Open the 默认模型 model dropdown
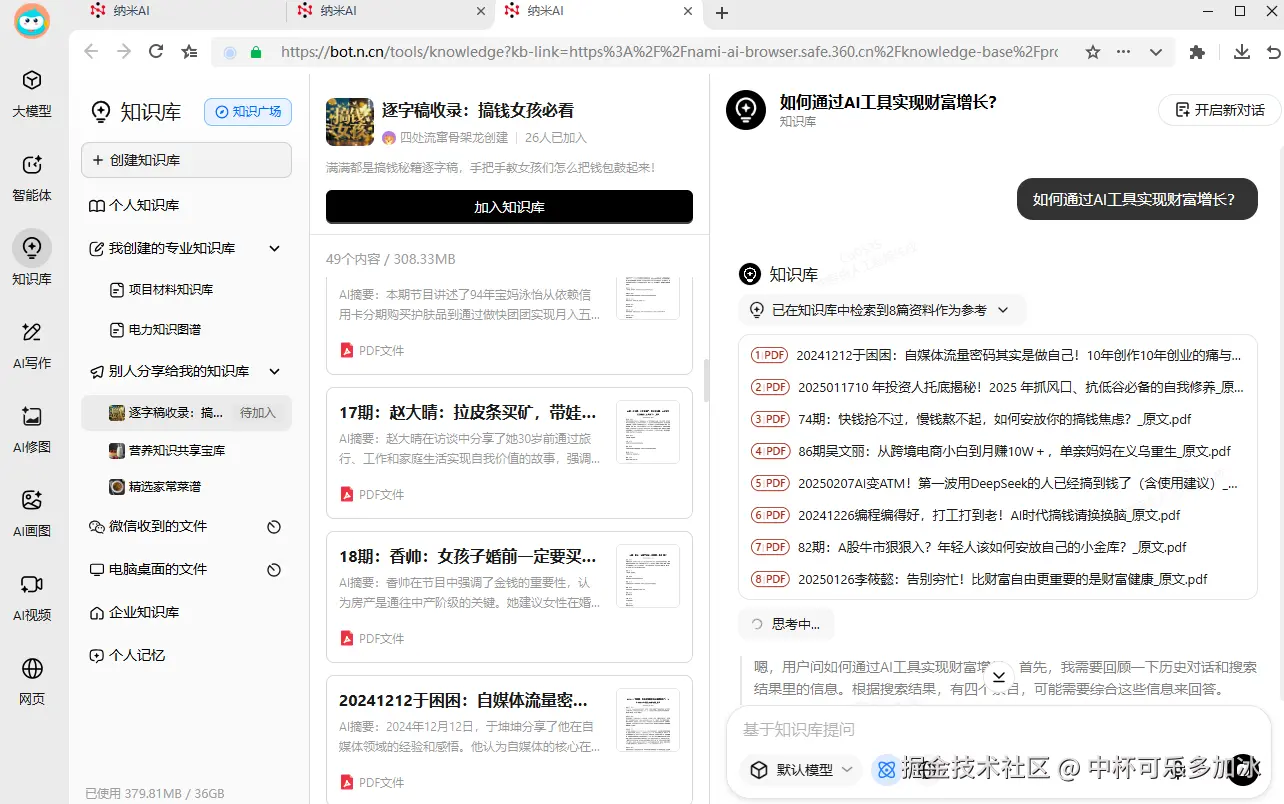 [x=801, y=770]
